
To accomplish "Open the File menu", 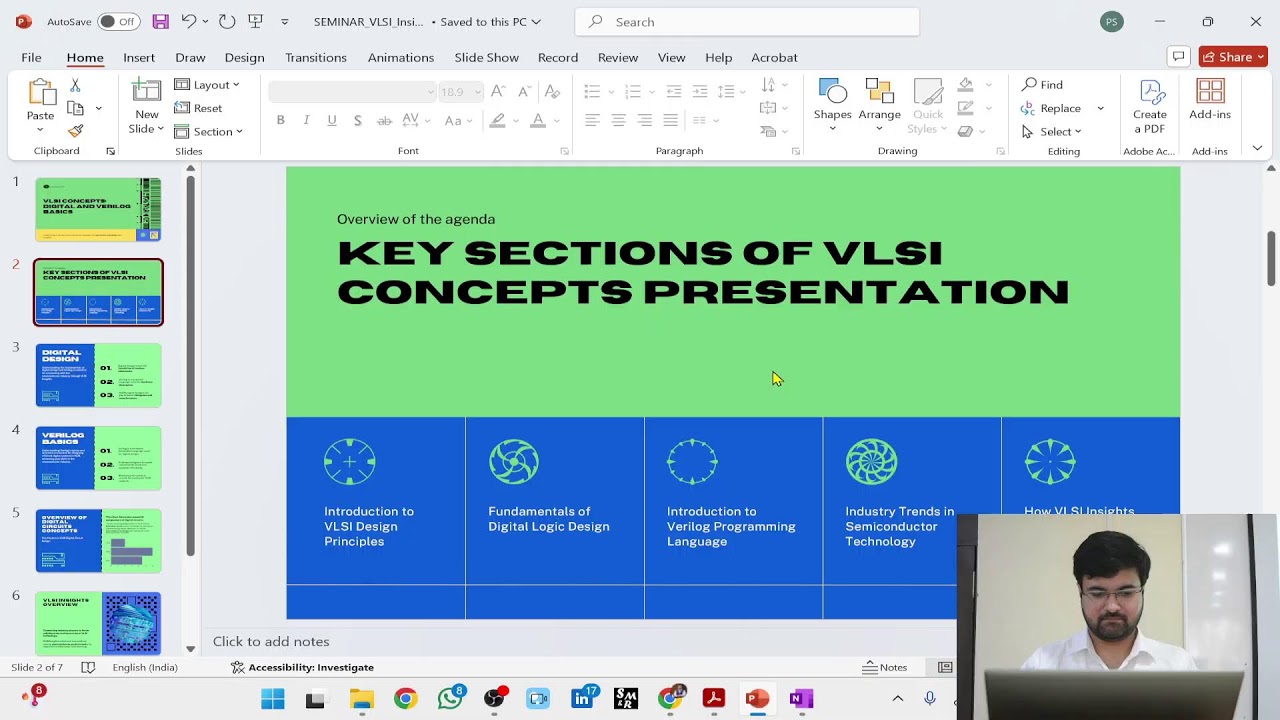I will click(x=31, y=57).
